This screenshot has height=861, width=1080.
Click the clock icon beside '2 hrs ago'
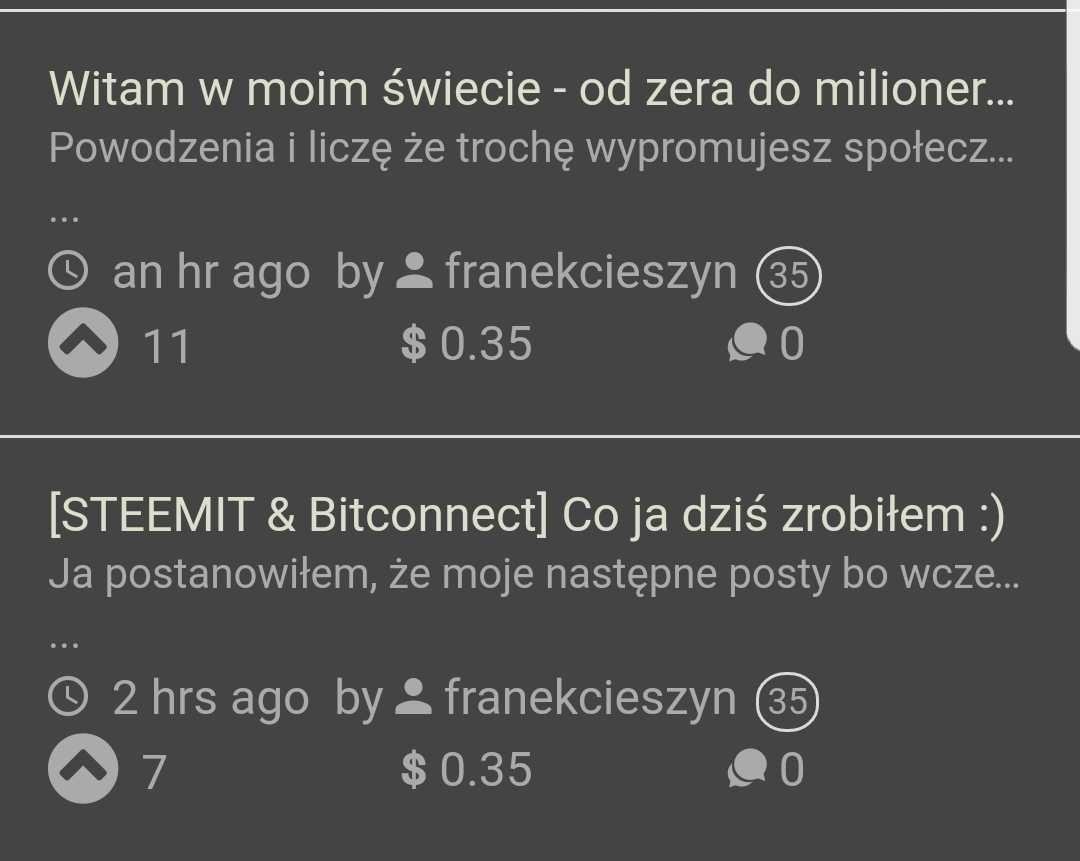coord(68,696)
